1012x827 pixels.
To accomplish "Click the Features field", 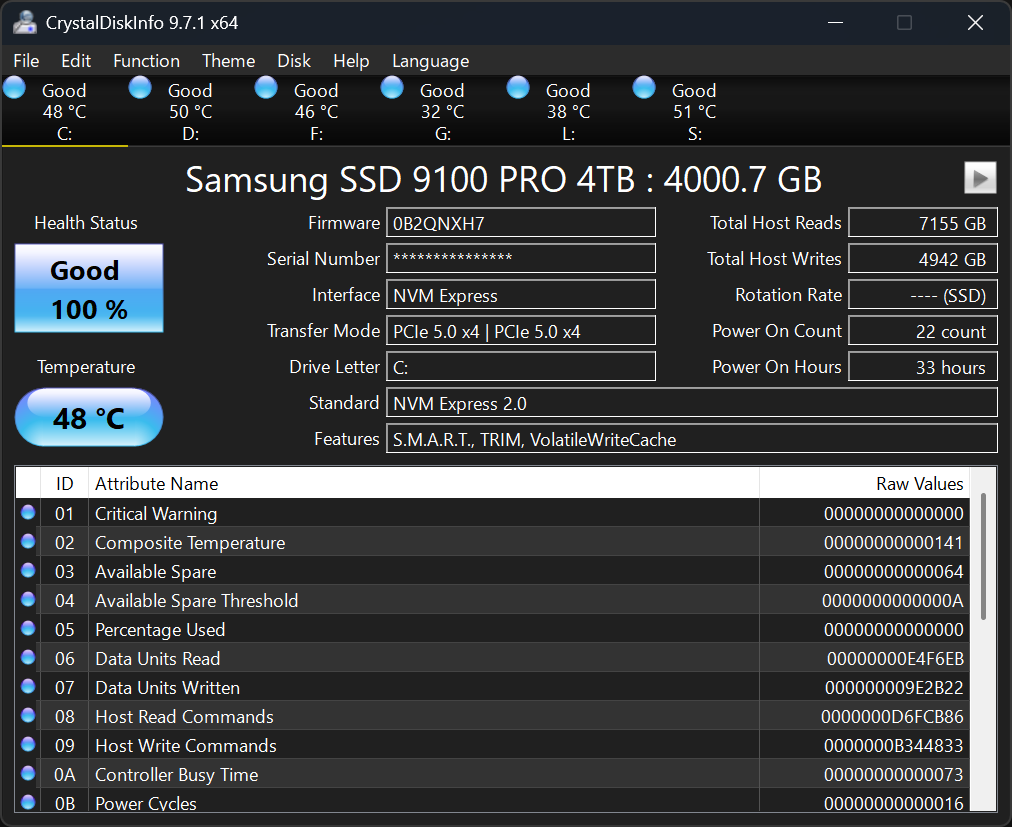I will (x=692, y=439).
